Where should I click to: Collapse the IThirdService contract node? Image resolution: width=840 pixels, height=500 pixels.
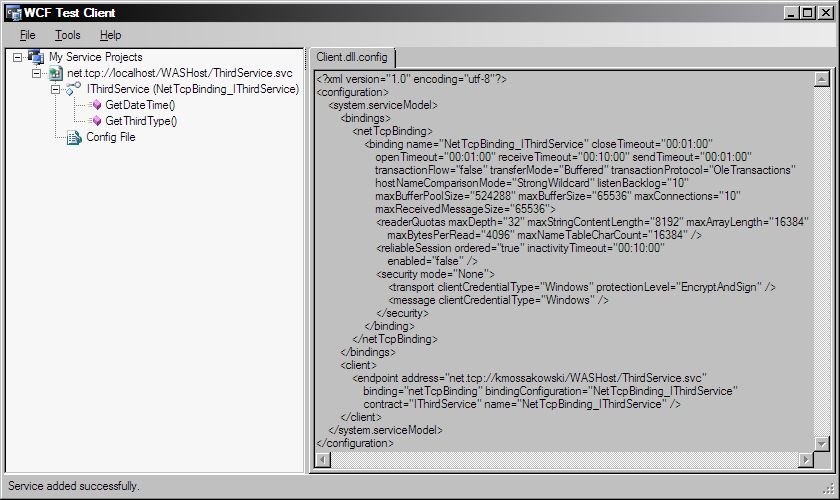[x=55, y=89]
